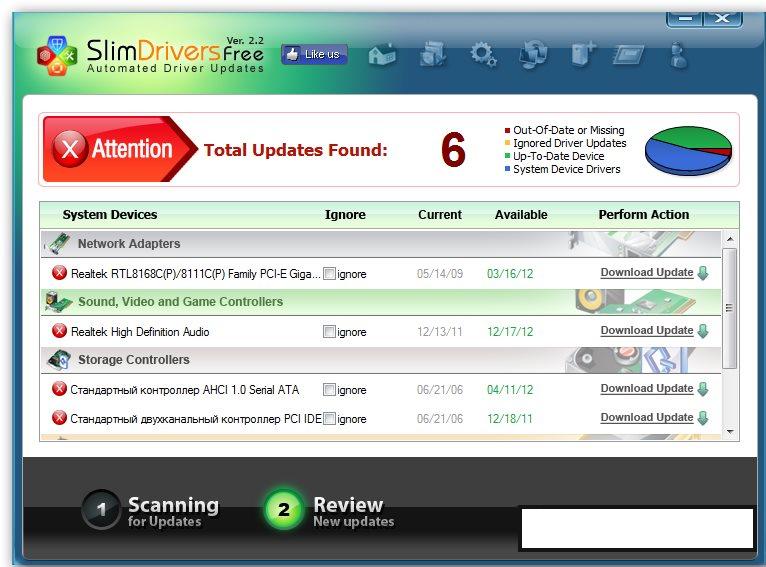766x567 pixels.
Task: Click the red X Attention icon
Action: tap(70, 148)
